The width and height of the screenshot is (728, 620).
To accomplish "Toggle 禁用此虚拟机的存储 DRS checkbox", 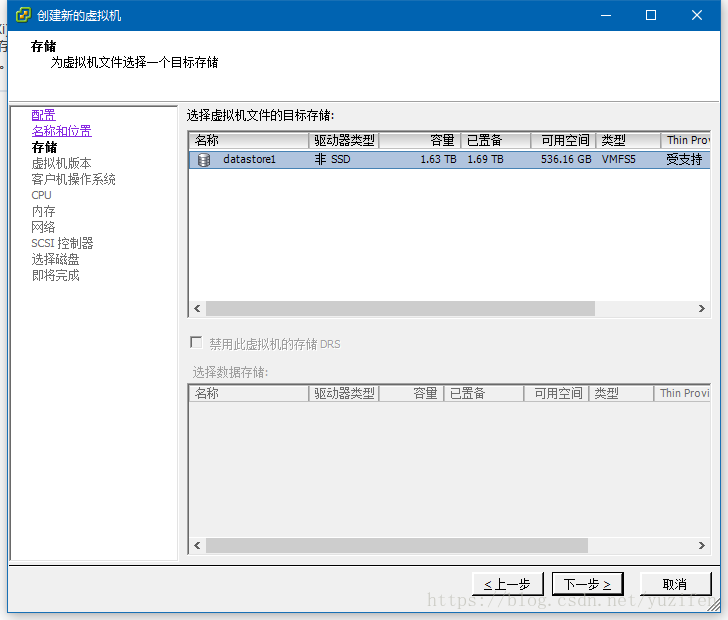I will point(196,343).
